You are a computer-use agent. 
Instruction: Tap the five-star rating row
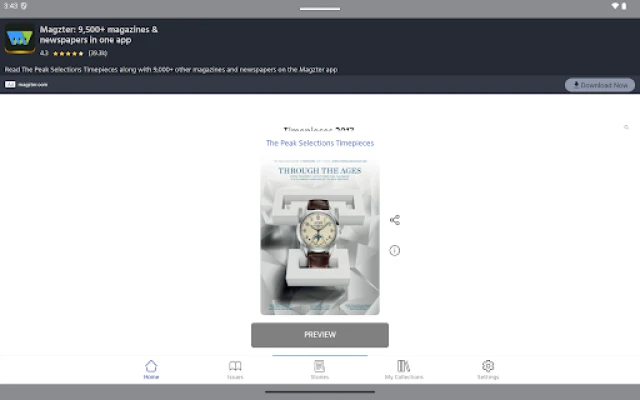(68, 52)
